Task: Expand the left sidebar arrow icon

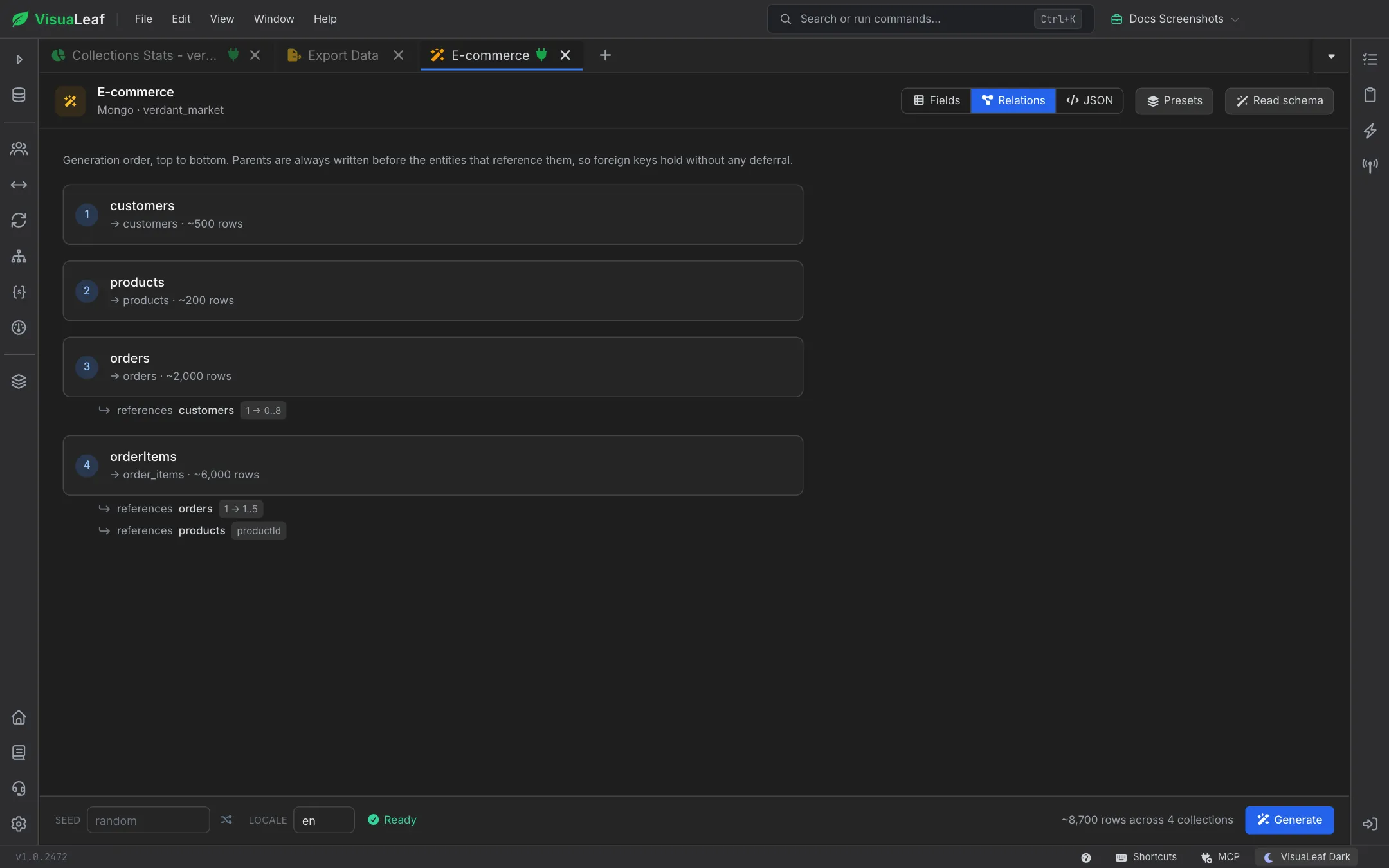Action: click(x=19, y=59)
